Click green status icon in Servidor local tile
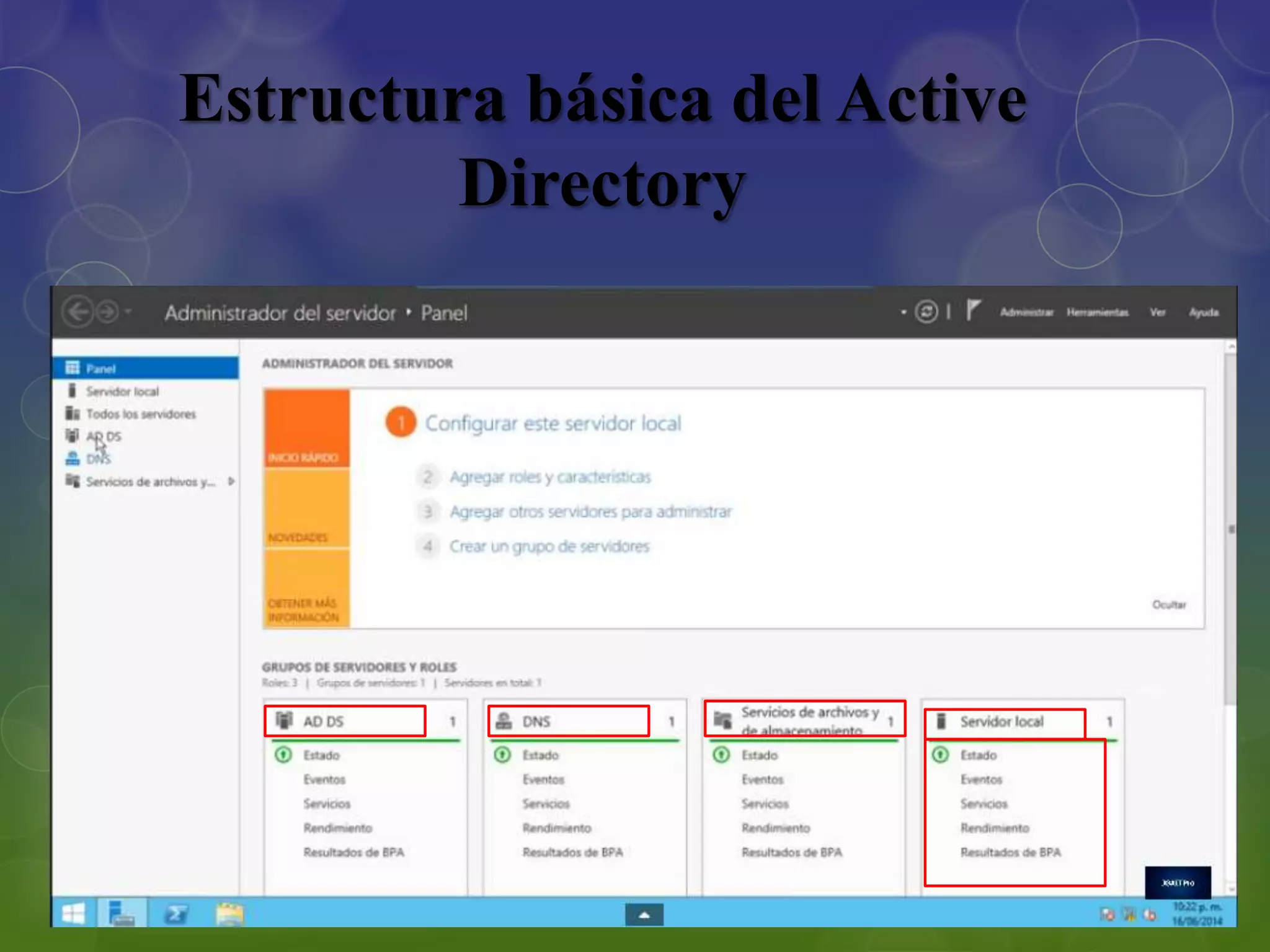 [x=940, y=754]
